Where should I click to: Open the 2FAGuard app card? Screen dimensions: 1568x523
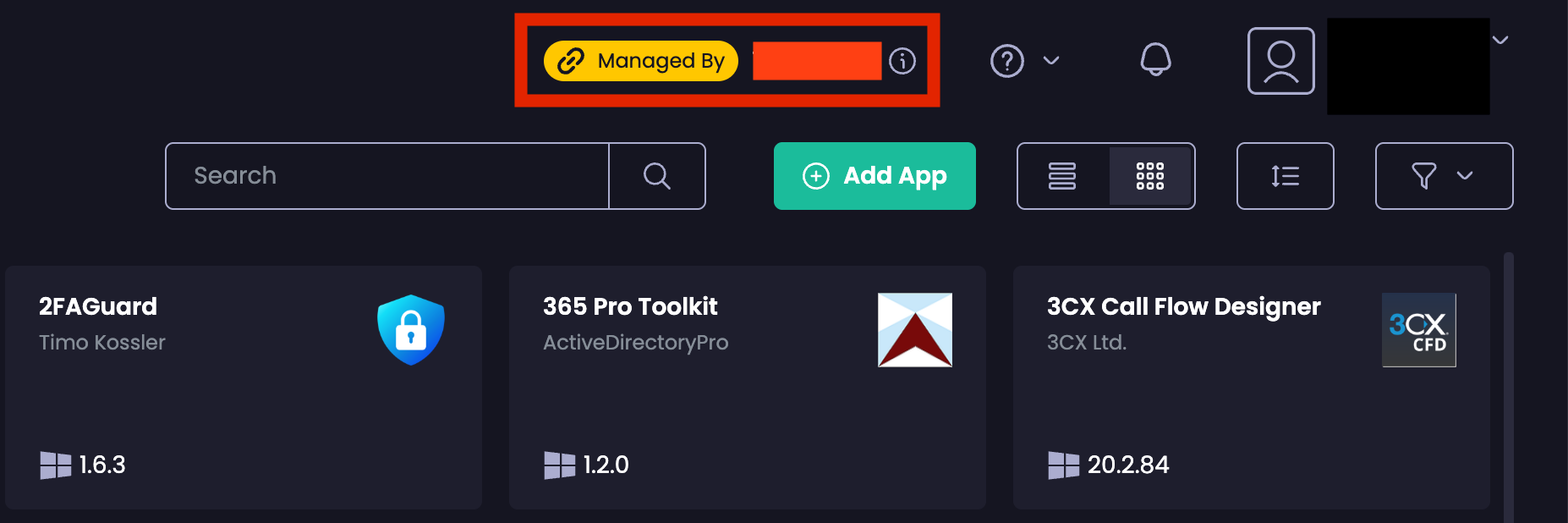coord(244,398)
